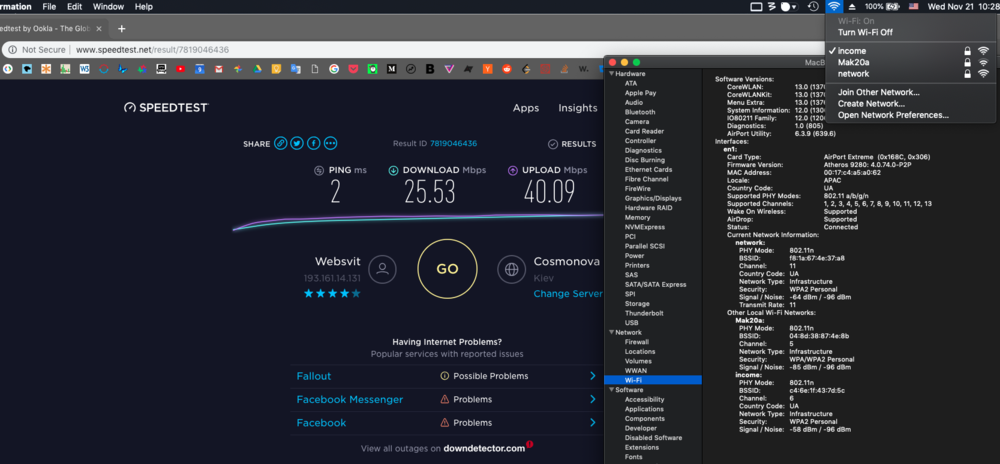Select Applications under Software
This screenshot has width=1000, height=464.
pyautogui.click(x=644, y=409)
